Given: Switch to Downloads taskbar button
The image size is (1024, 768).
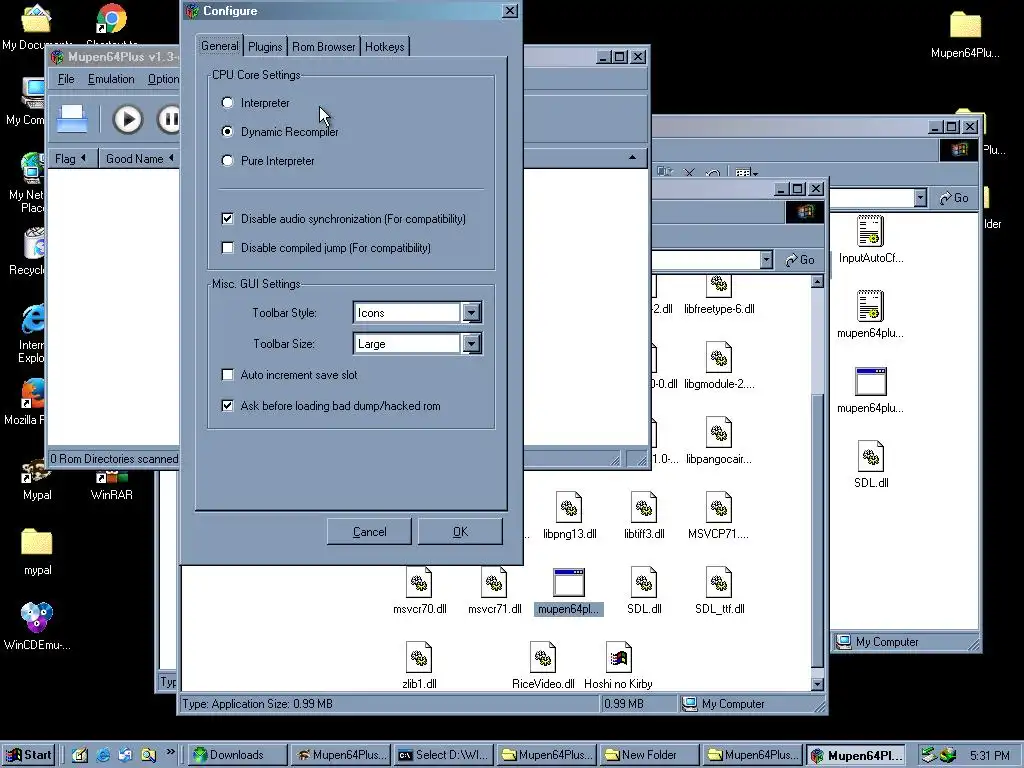Looking at the screenshot, I should 238,755.
